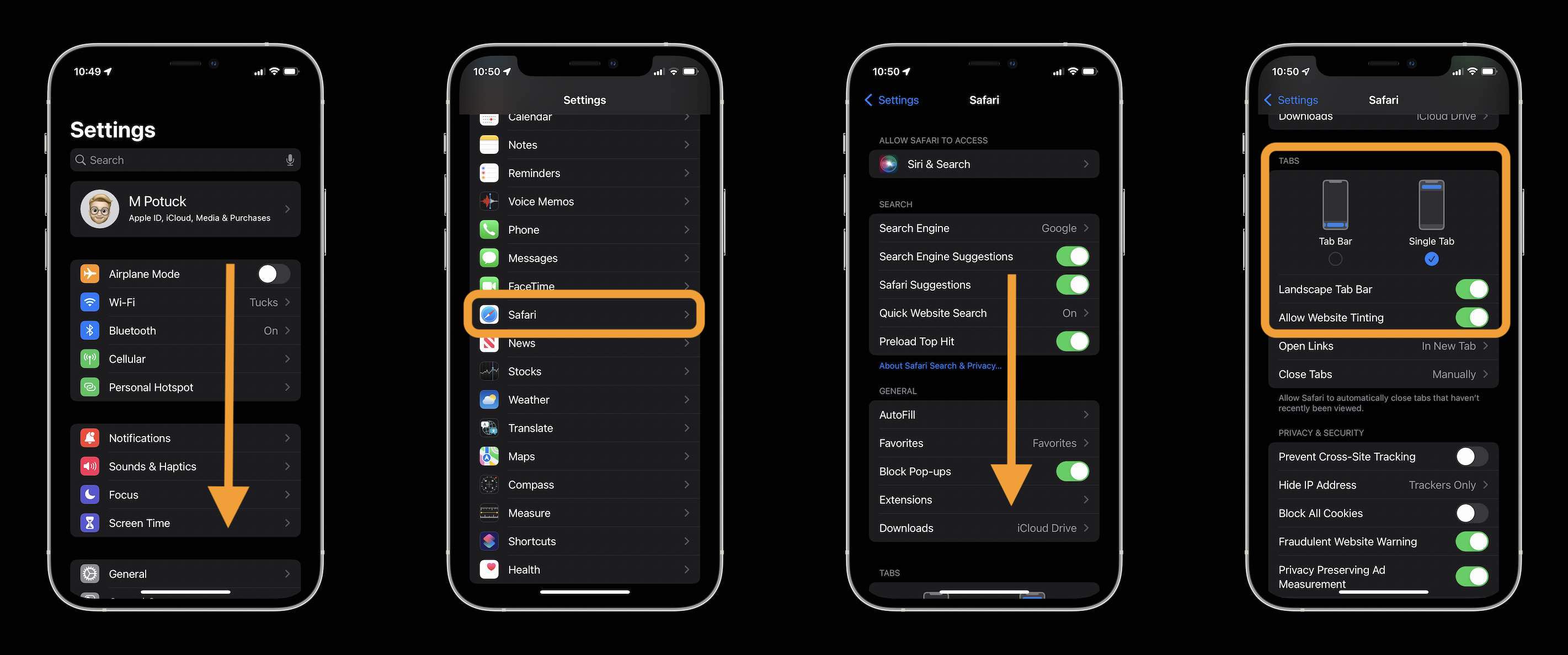Select the Tab Bar radio button
The height and width of the screenshot is (655, 1568).
coord(1334,259)
